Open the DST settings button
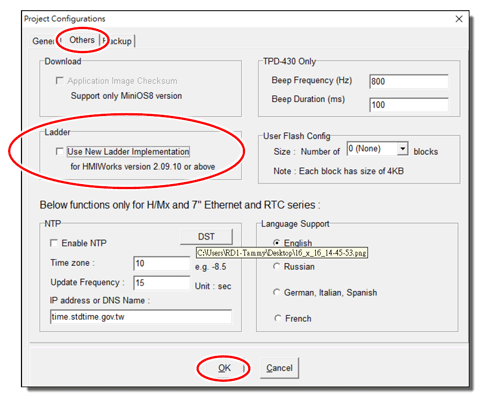 [x=206, y=237]
